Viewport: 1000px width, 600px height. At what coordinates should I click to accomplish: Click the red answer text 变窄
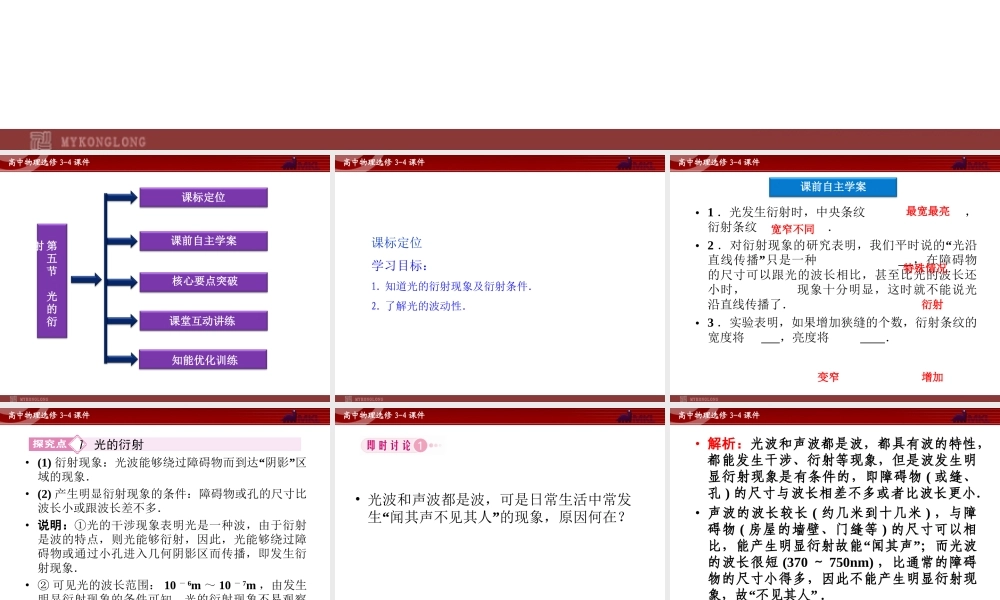(828, 377)
